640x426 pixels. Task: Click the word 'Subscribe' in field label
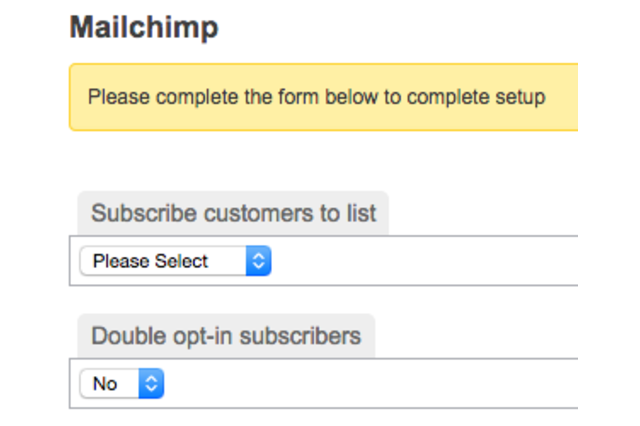pos(143,213)
